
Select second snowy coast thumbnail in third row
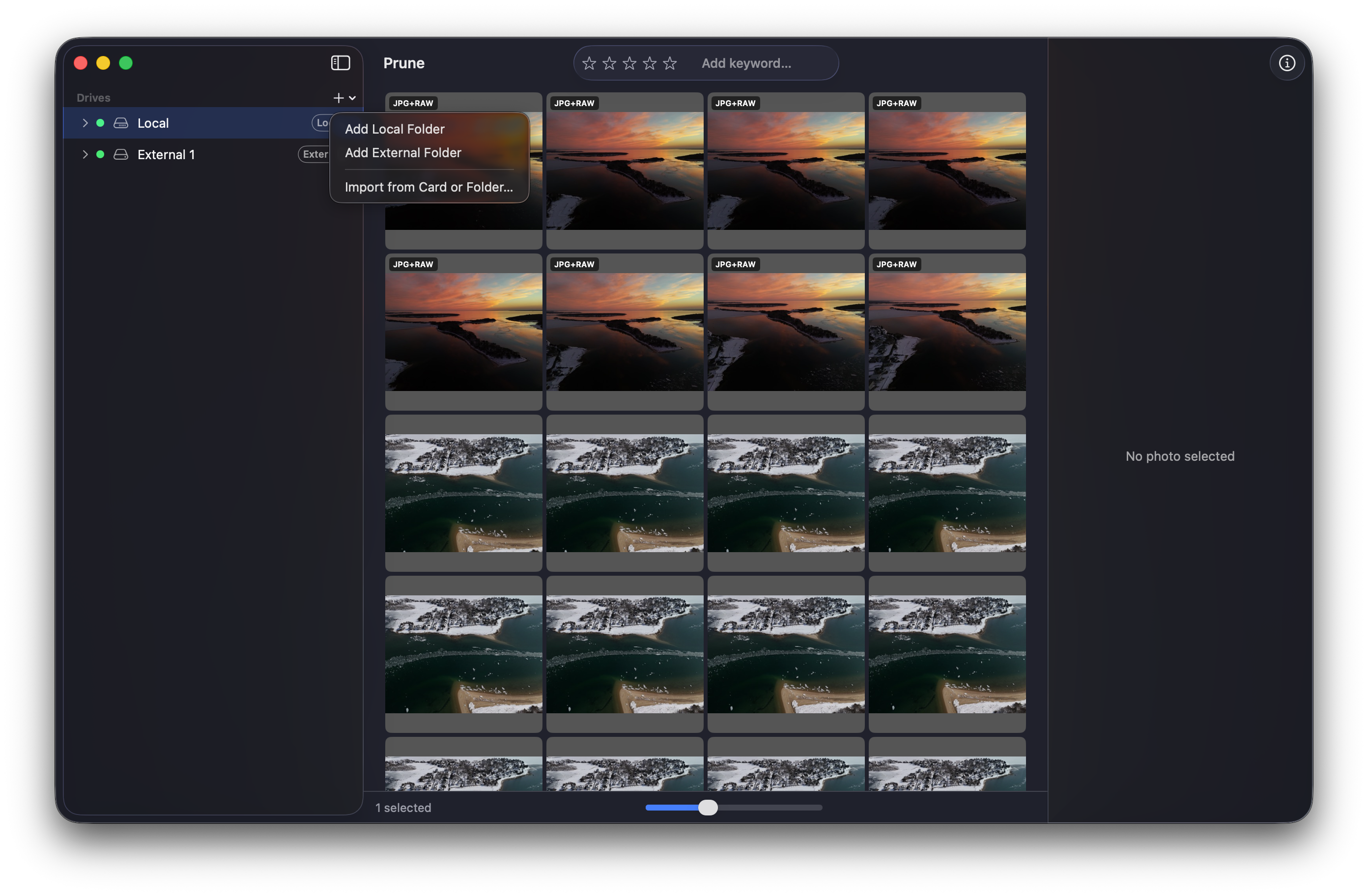tap(625, 493)
